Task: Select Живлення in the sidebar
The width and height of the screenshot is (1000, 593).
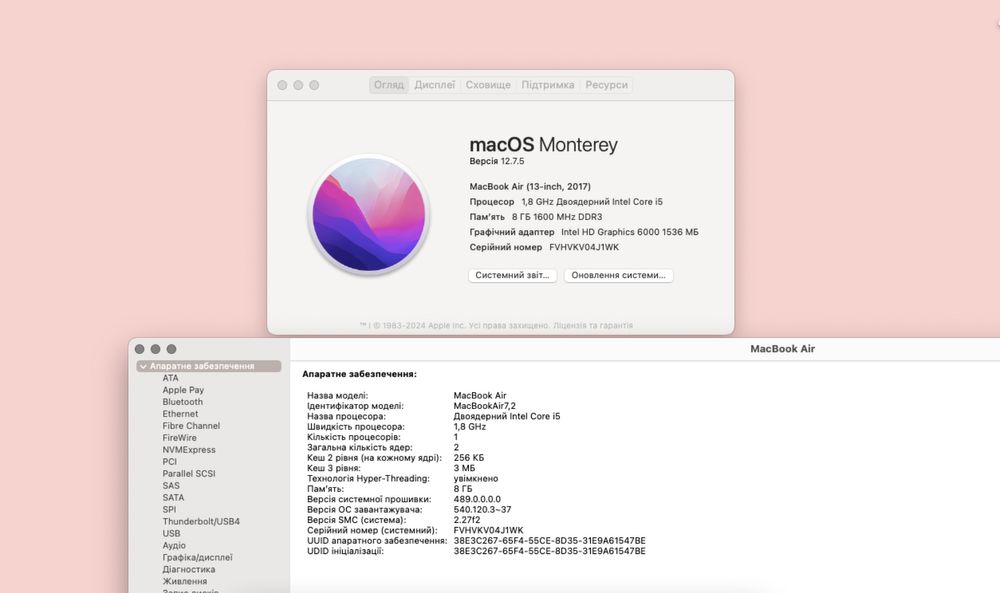Action: (184, 582)
